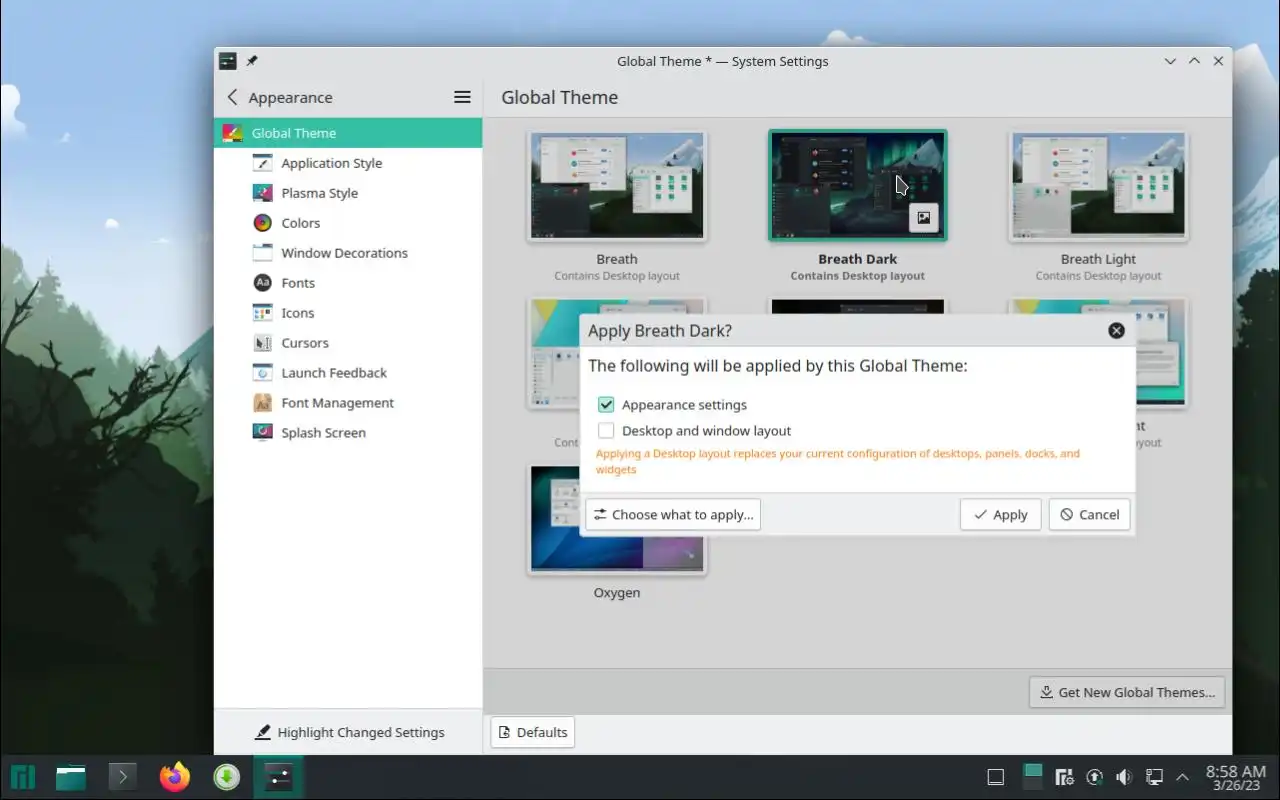Open the teal square tray icon
This screenshot has width=1280, height=800.
point(1033,777)
